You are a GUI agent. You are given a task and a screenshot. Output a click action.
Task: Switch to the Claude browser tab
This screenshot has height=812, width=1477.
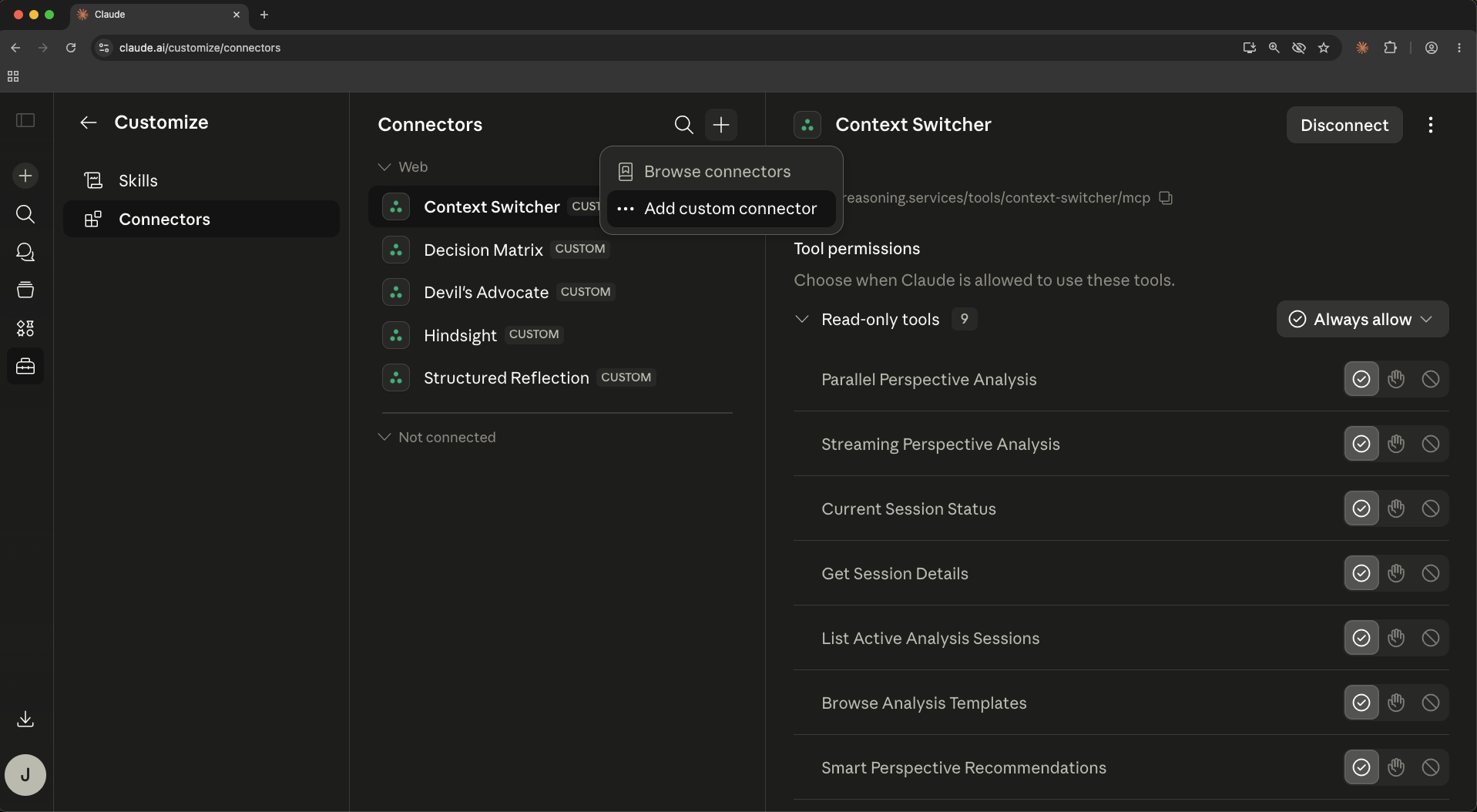(x=159, y=15)
